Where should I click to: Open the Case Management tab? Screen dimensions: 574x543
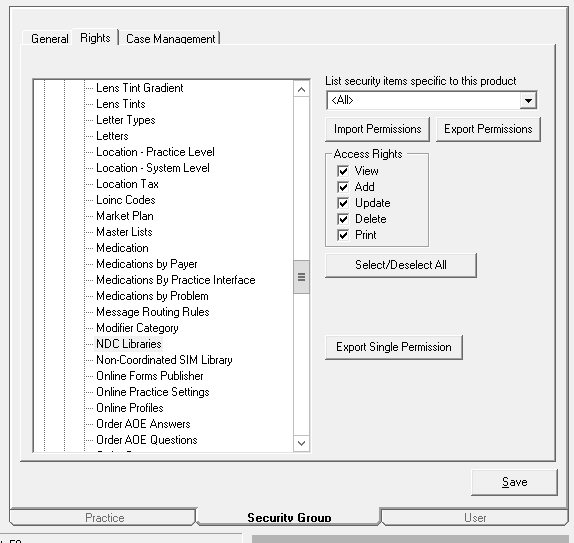171,38
